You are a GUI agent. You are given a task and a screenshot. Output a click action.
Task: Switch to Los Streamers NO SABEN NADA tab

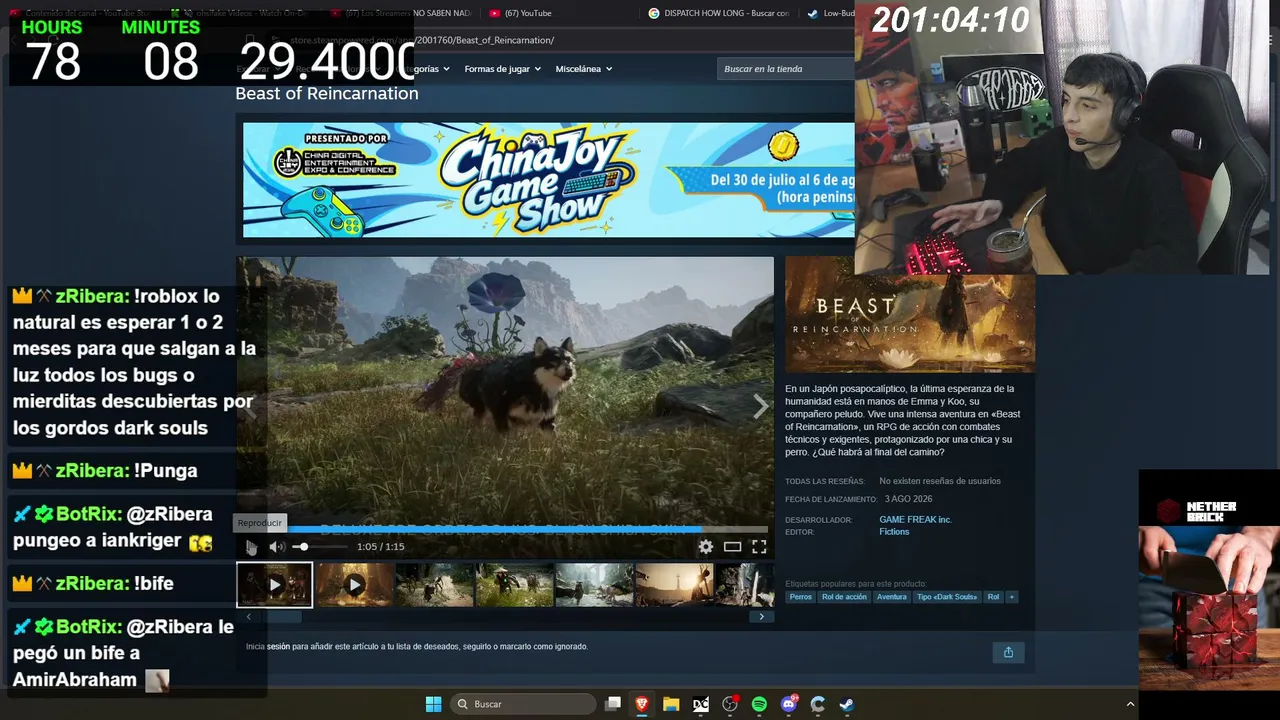click(x=400, y=13)
